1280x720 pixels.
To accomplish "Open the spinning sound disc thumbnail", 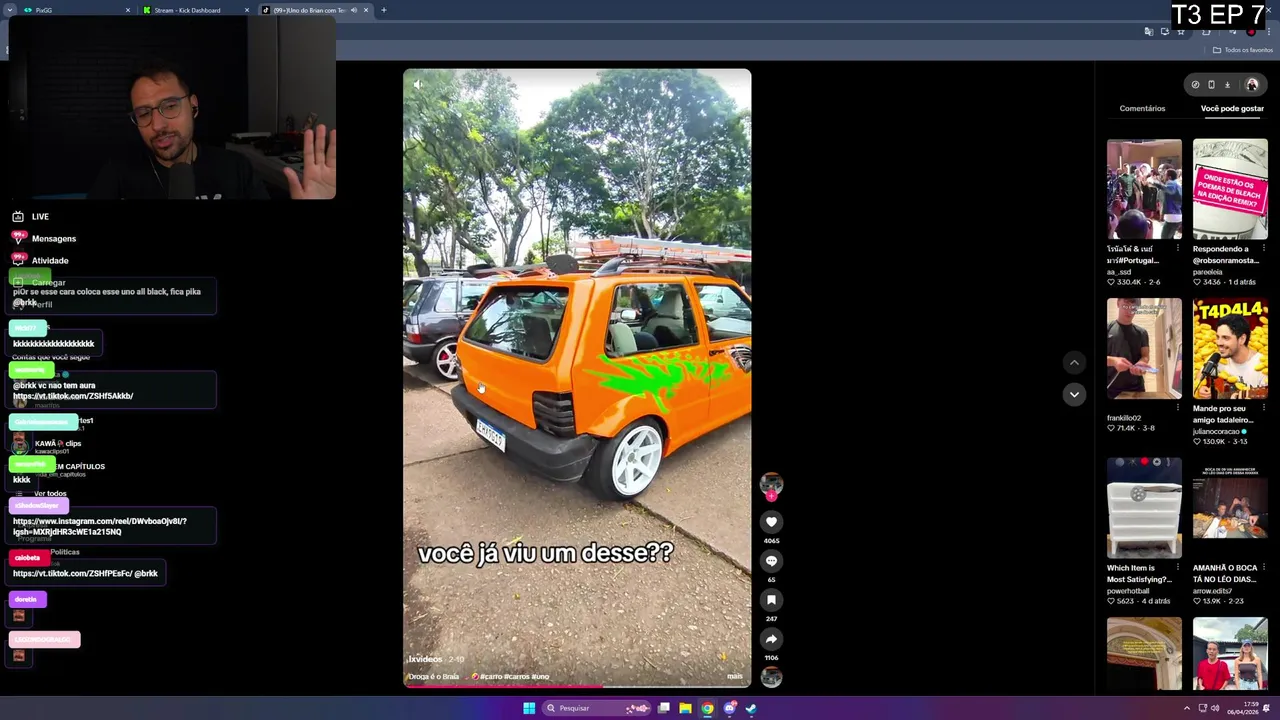I will (771, 677).
